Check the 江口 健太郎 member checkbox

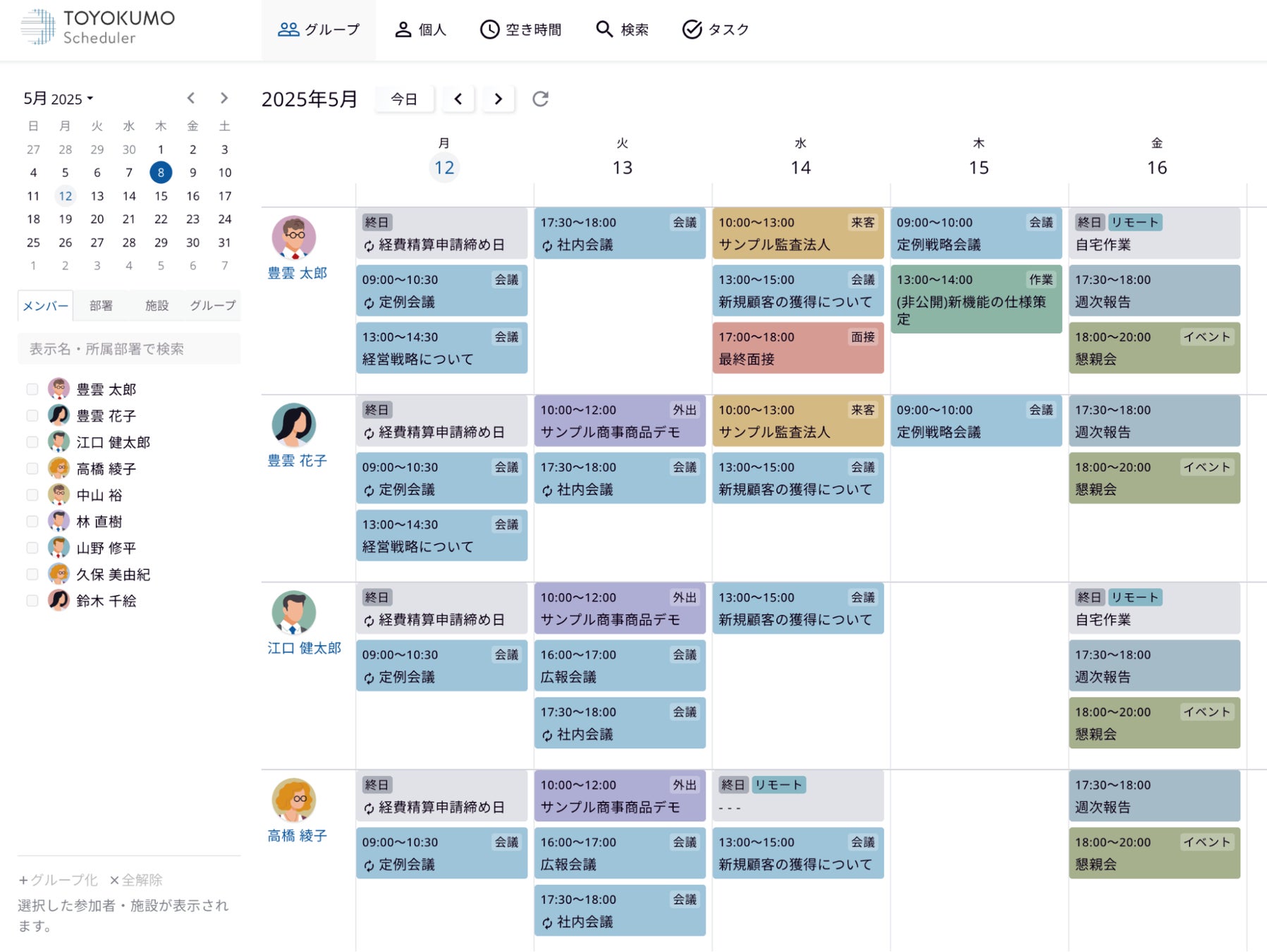point(32,442)
